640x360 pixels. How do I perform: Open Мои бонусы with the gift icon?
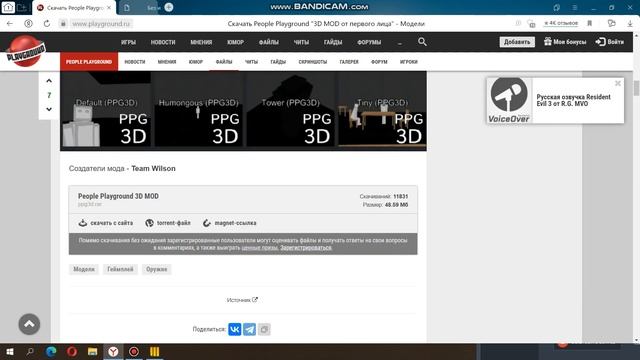pyautogui.click(x=565, y=42)
